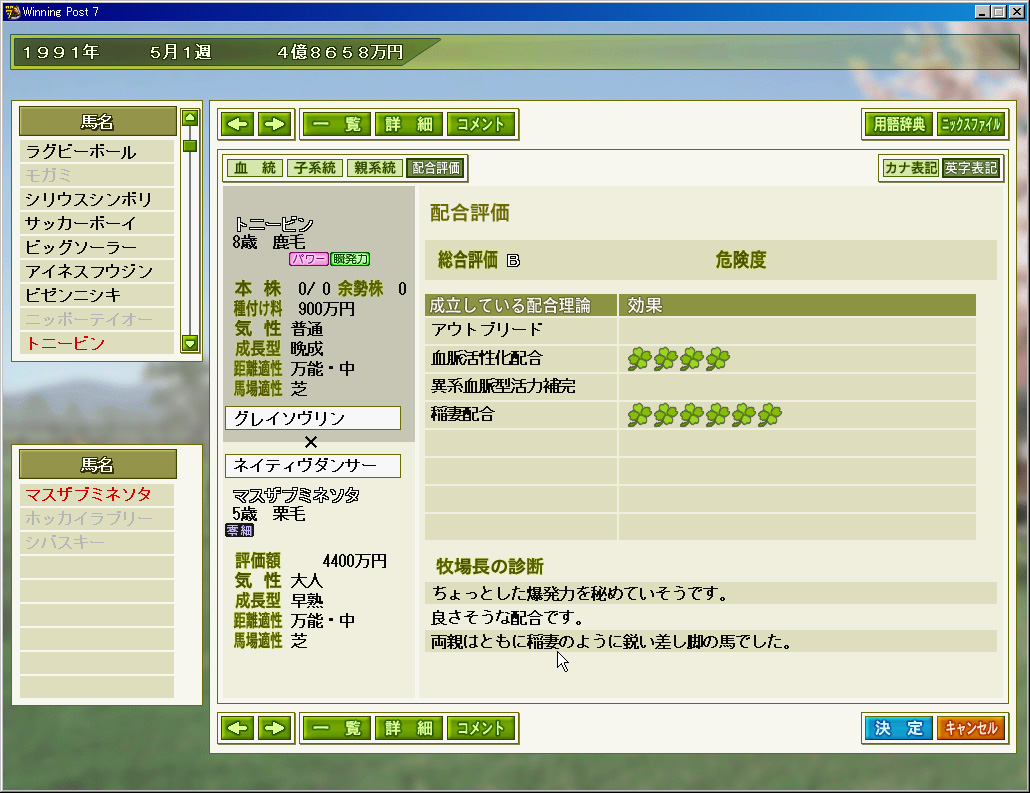Click the 効果 column header
1030x793 pixels.
(x=797, y=306)
